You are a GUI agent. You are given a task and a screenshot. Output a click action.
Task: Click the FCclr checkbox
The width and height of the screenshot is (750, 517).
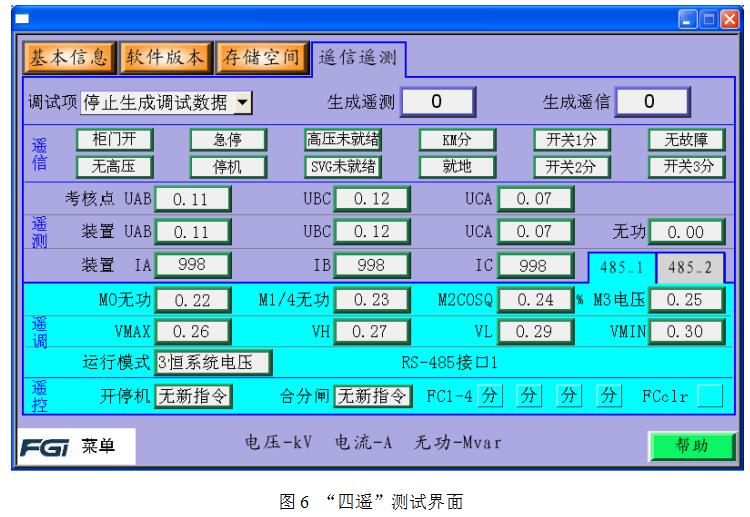pos(709,396)
